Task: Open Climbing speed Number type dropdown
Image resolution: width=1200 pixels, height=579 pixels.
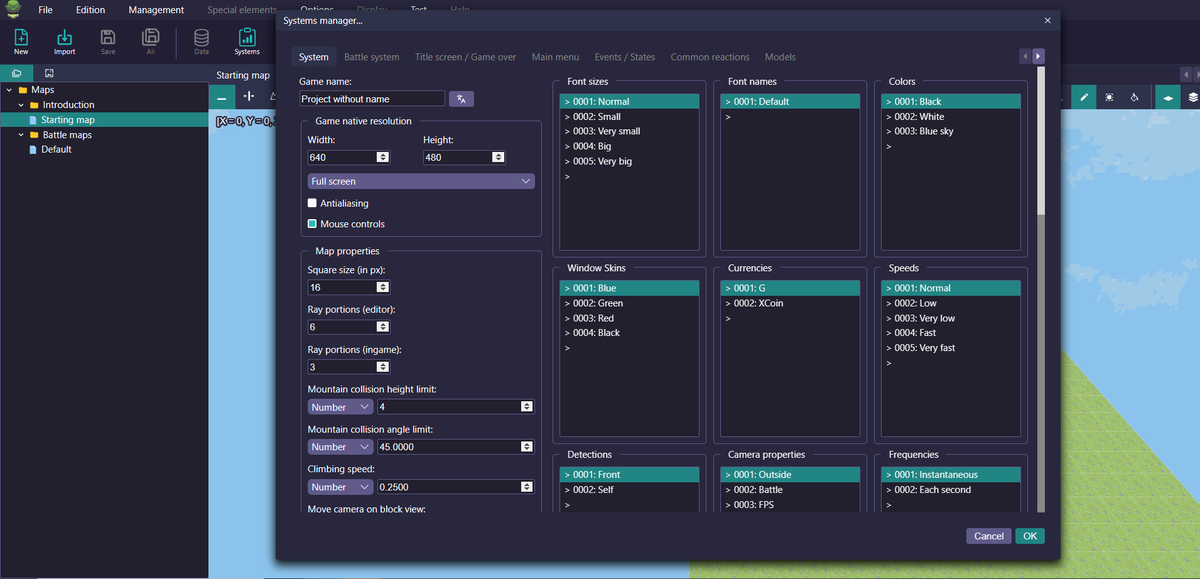Action: point(340,487)
